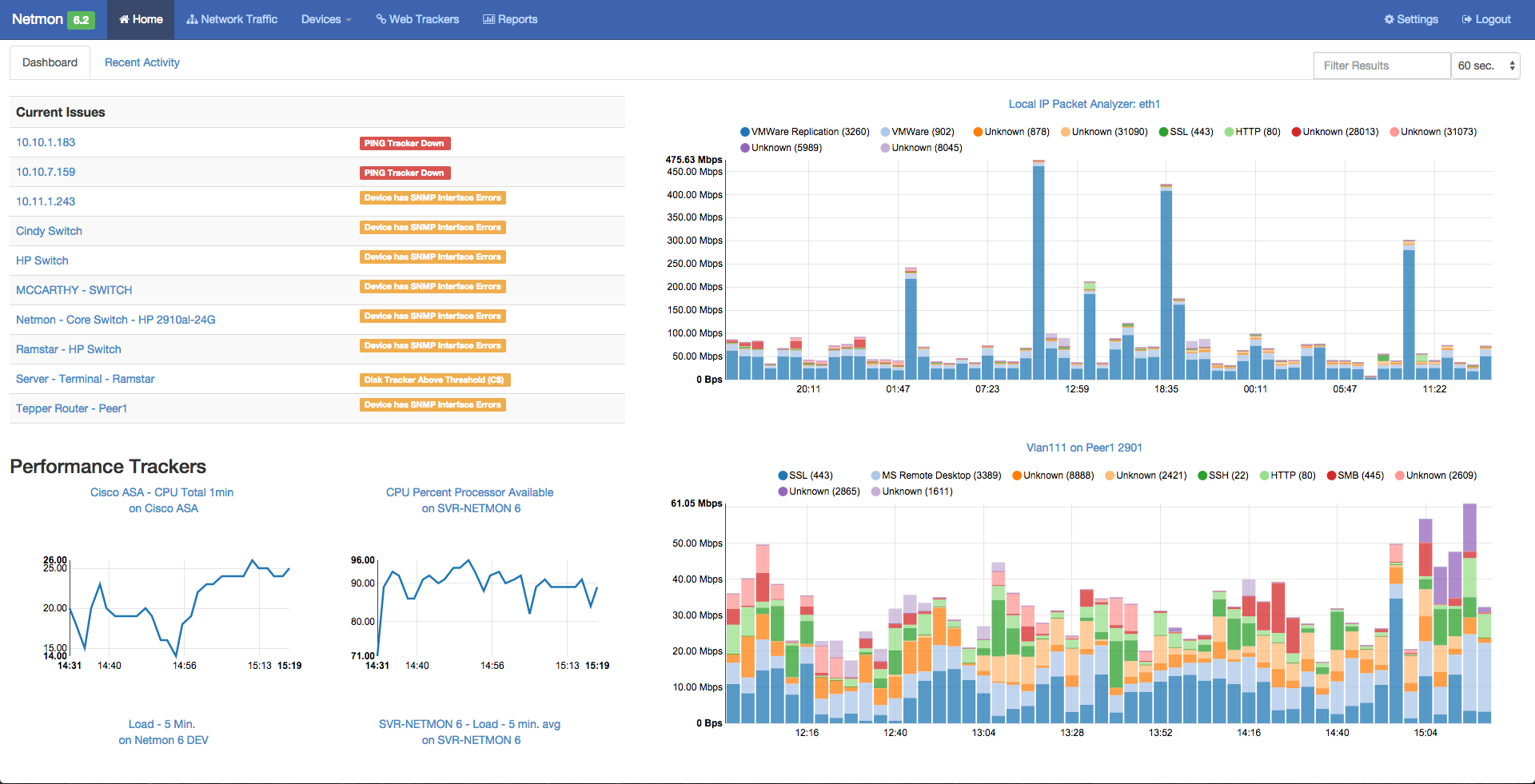Open Local IP Packet Analyzer: eth1 title
The image size is (1535, 784).
(1084, 104)
